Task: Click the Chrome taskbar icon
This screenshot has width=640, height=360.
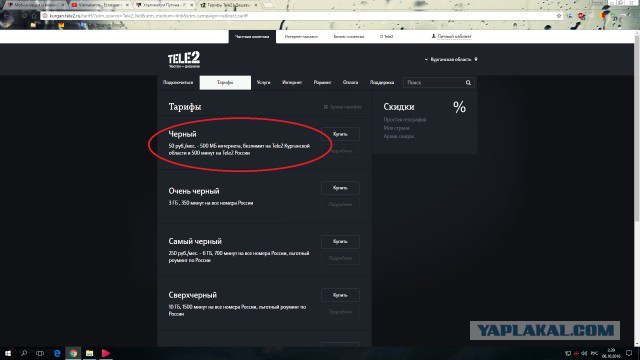Action: point(73,353)
